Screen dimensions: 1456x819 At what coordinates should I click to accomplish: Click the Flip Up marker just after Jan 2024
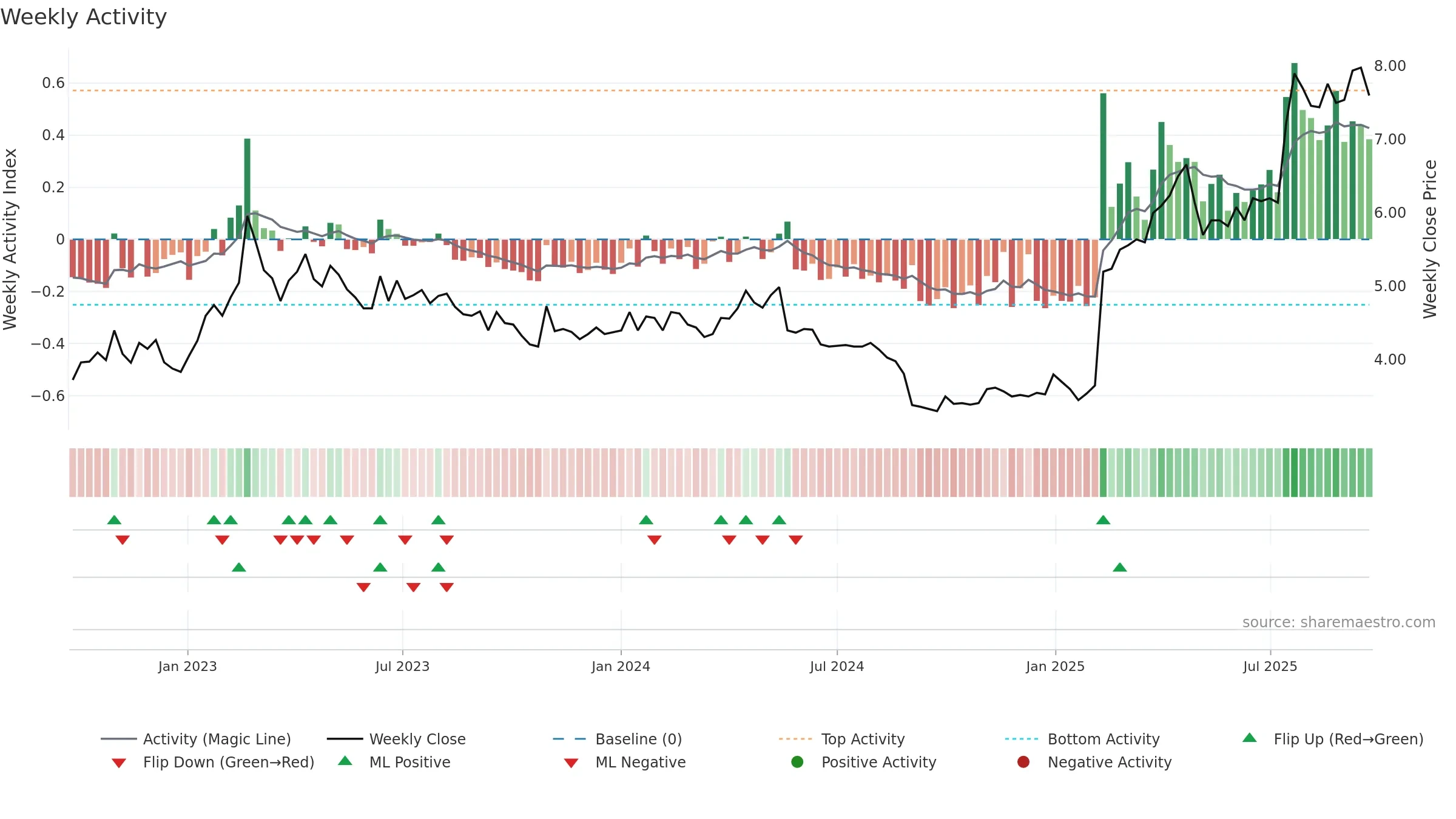[646, 520]
